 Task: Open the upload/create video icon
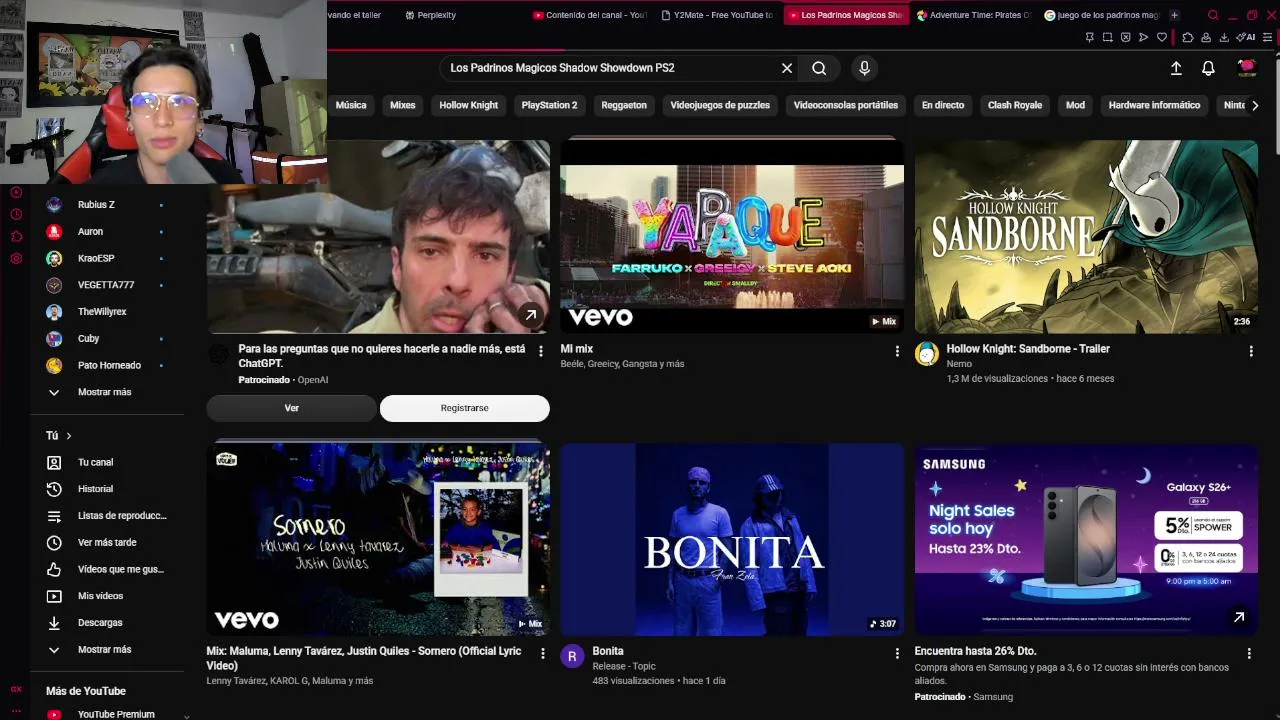click(1176, 68)
